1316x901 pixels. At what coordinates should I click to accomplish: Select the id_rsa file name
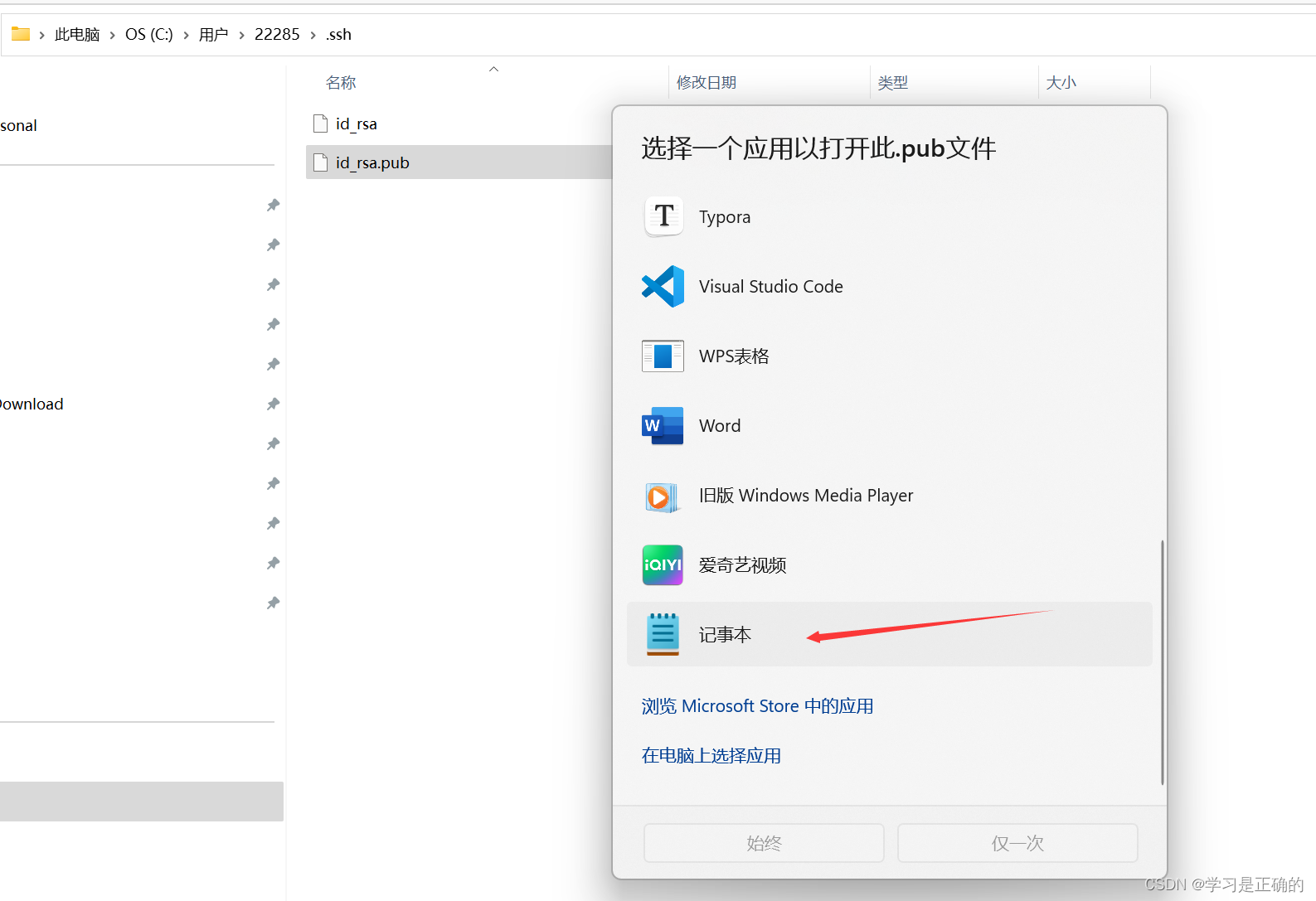[x=357, y=124]
